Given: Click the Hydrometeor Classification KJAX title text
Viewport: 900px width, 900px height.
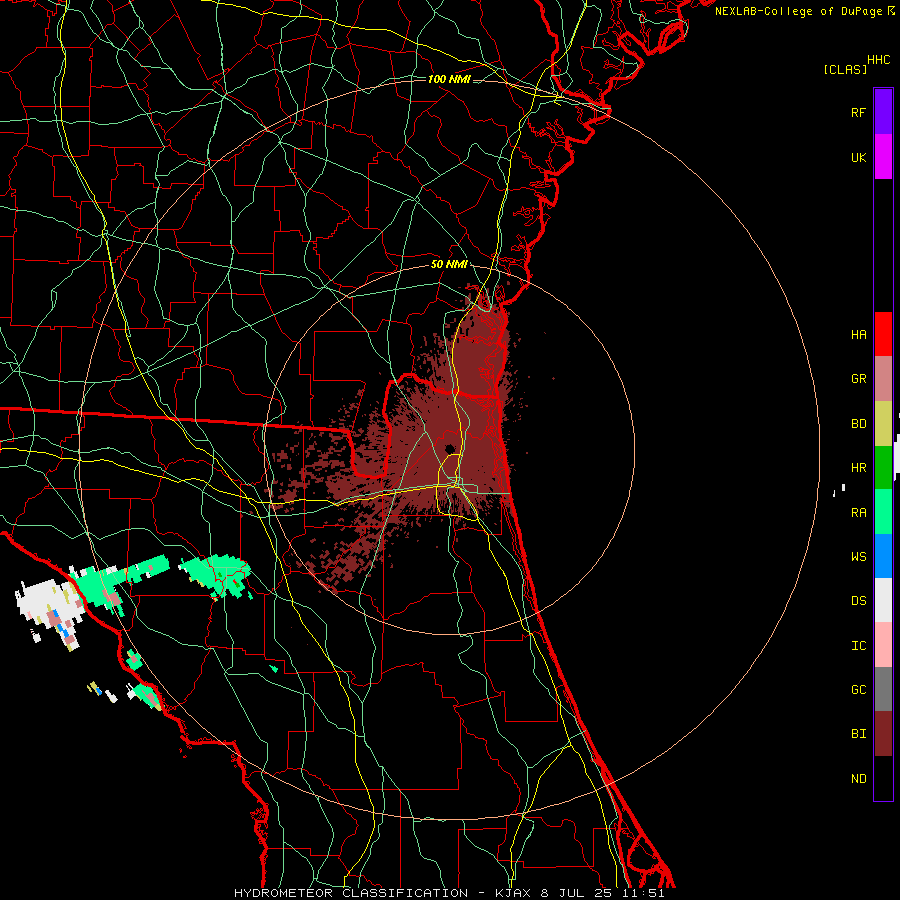Looking at the screenshot, I should (449, 893).
